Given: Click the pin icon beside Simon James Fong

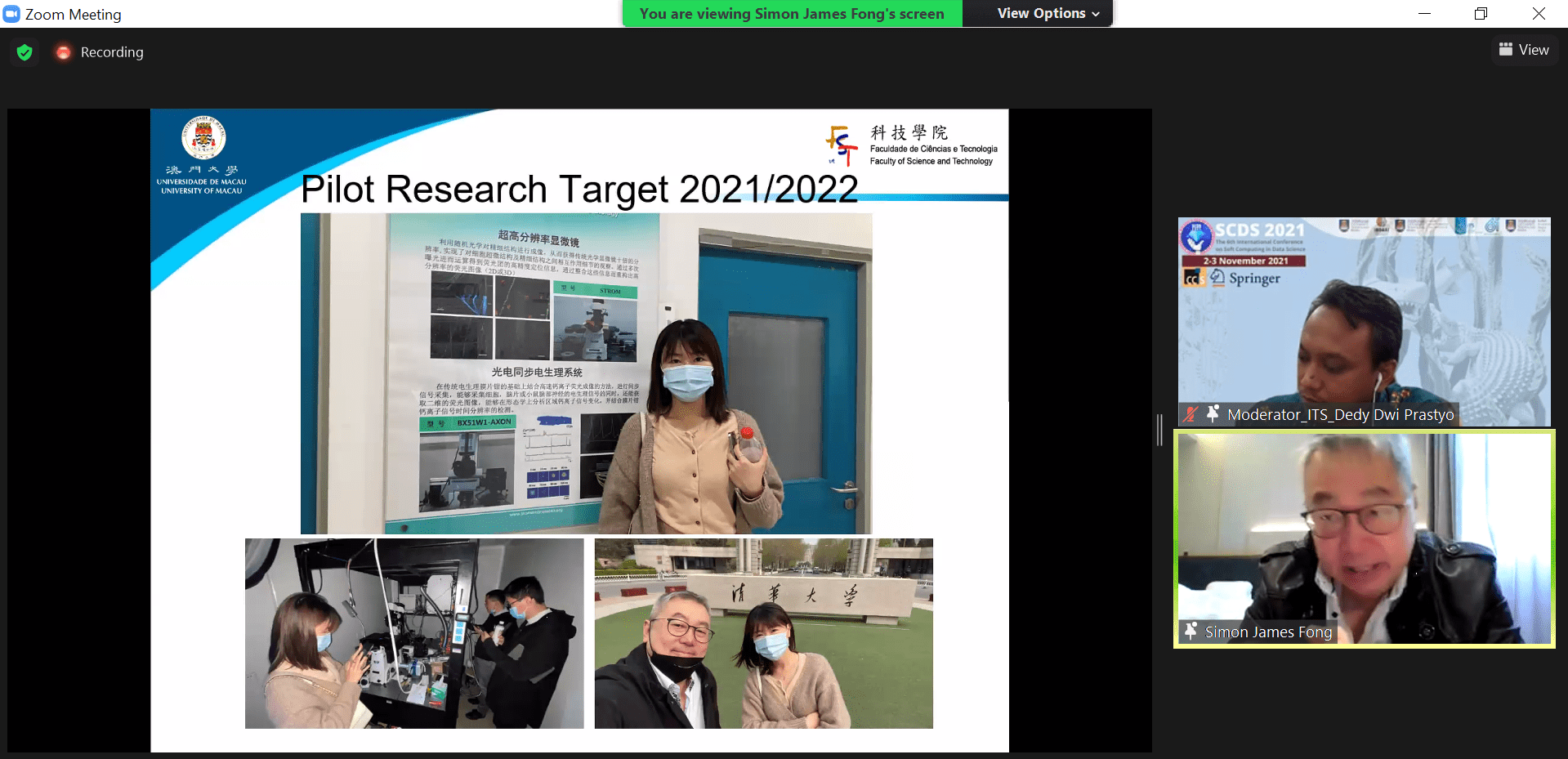Looking at the screenshot, I should [1191, 632].
